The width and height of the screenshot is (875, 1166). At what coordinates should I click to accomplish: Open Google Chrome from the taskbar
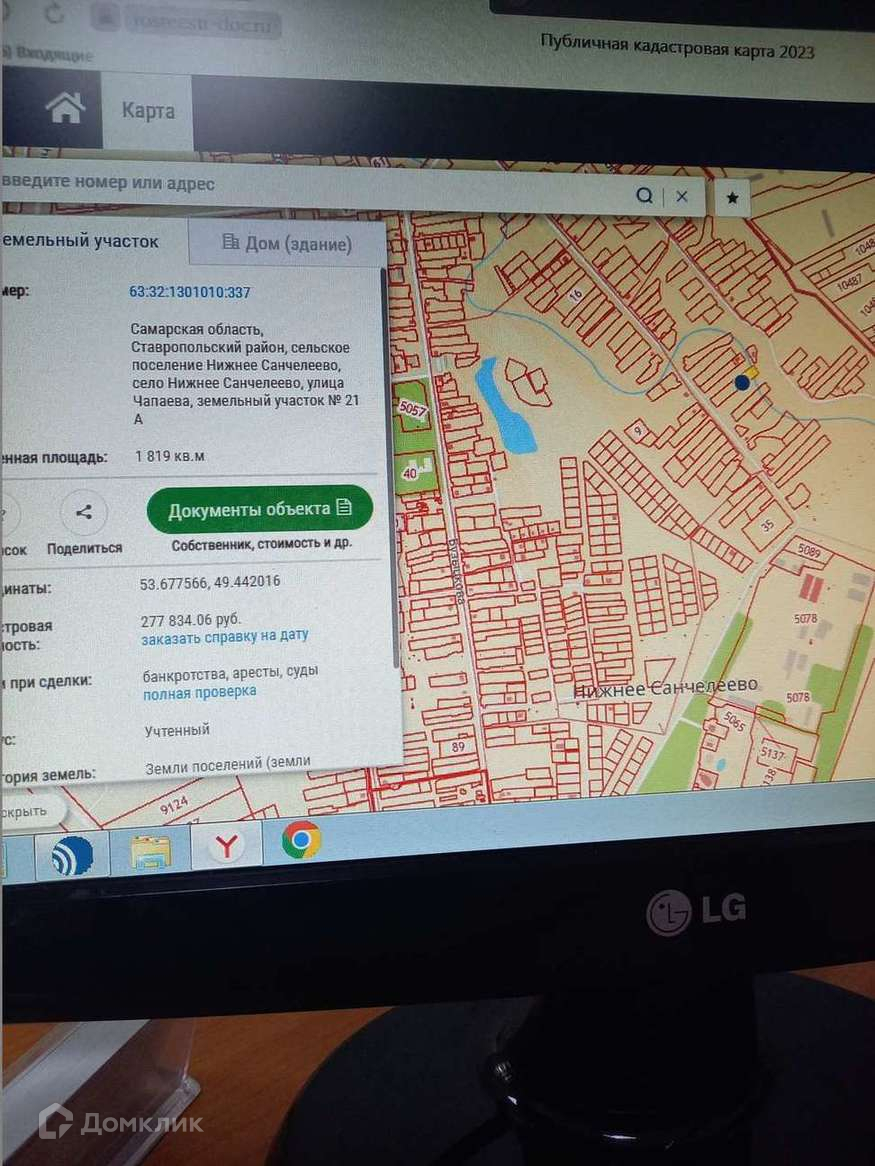click(301, 840)
